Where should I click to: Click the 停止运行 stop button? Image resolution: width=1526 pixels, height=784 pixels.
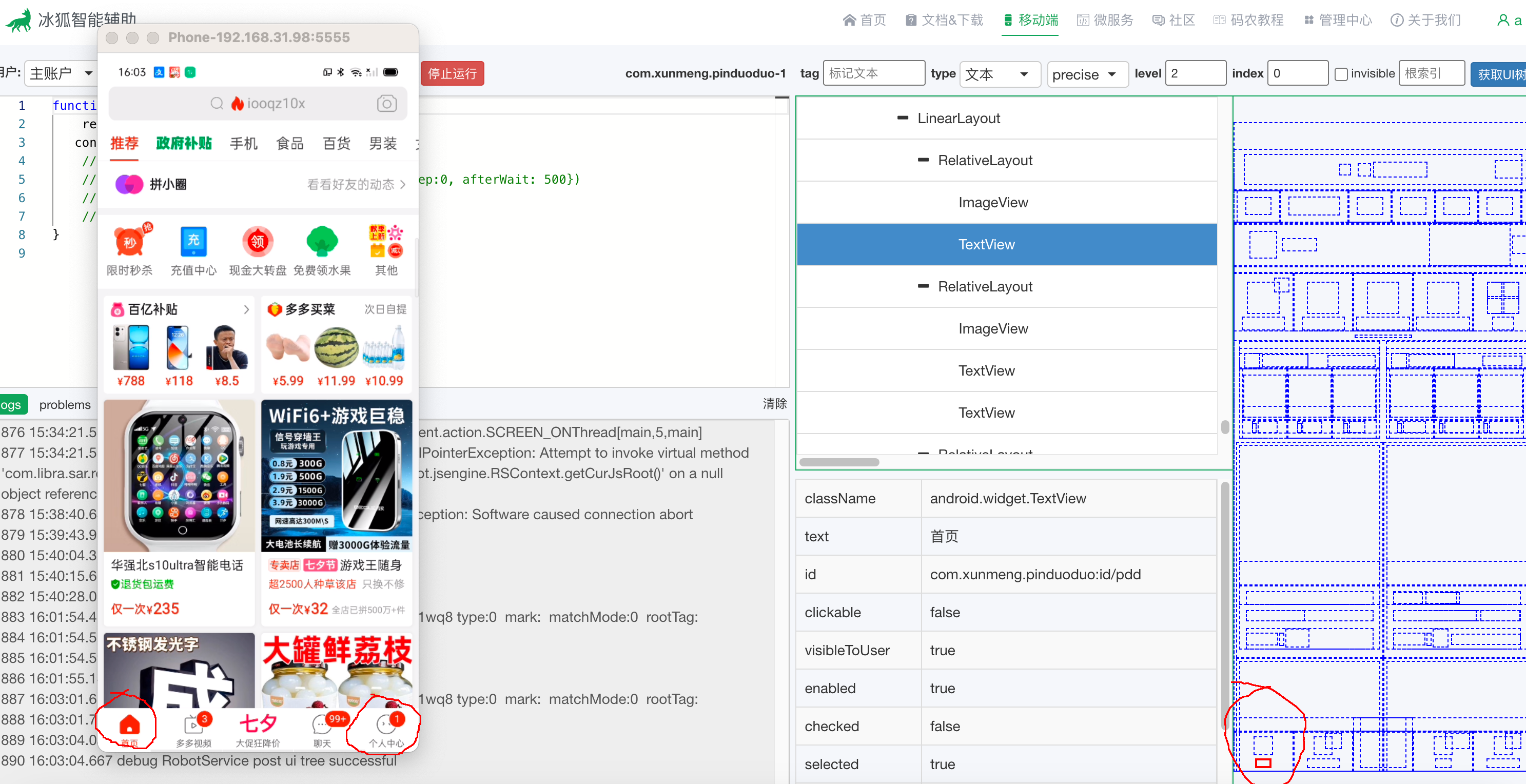click(452, 74)
